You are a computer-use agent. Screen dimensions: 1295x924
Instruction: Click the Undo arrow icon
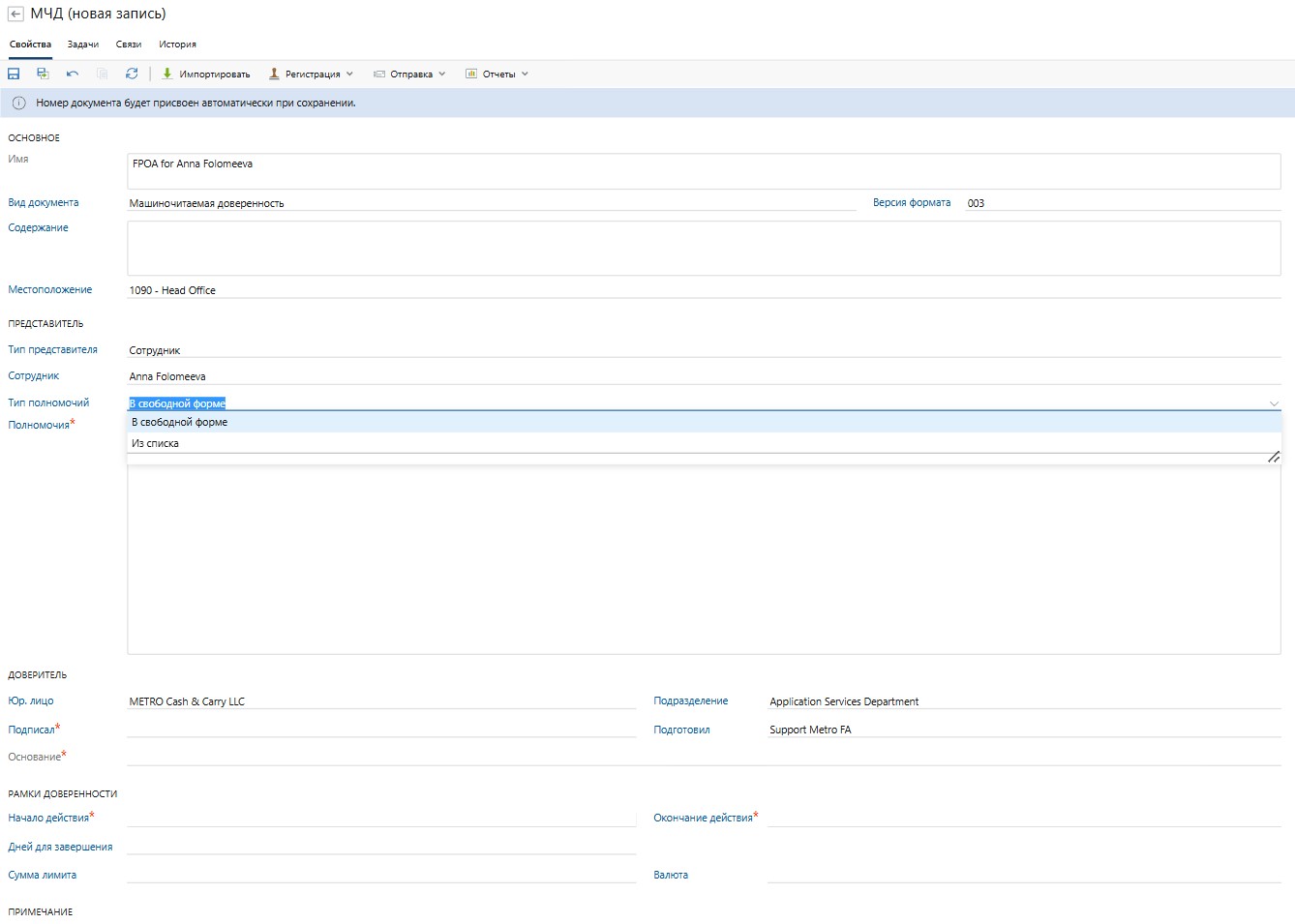tap(73, 74)
